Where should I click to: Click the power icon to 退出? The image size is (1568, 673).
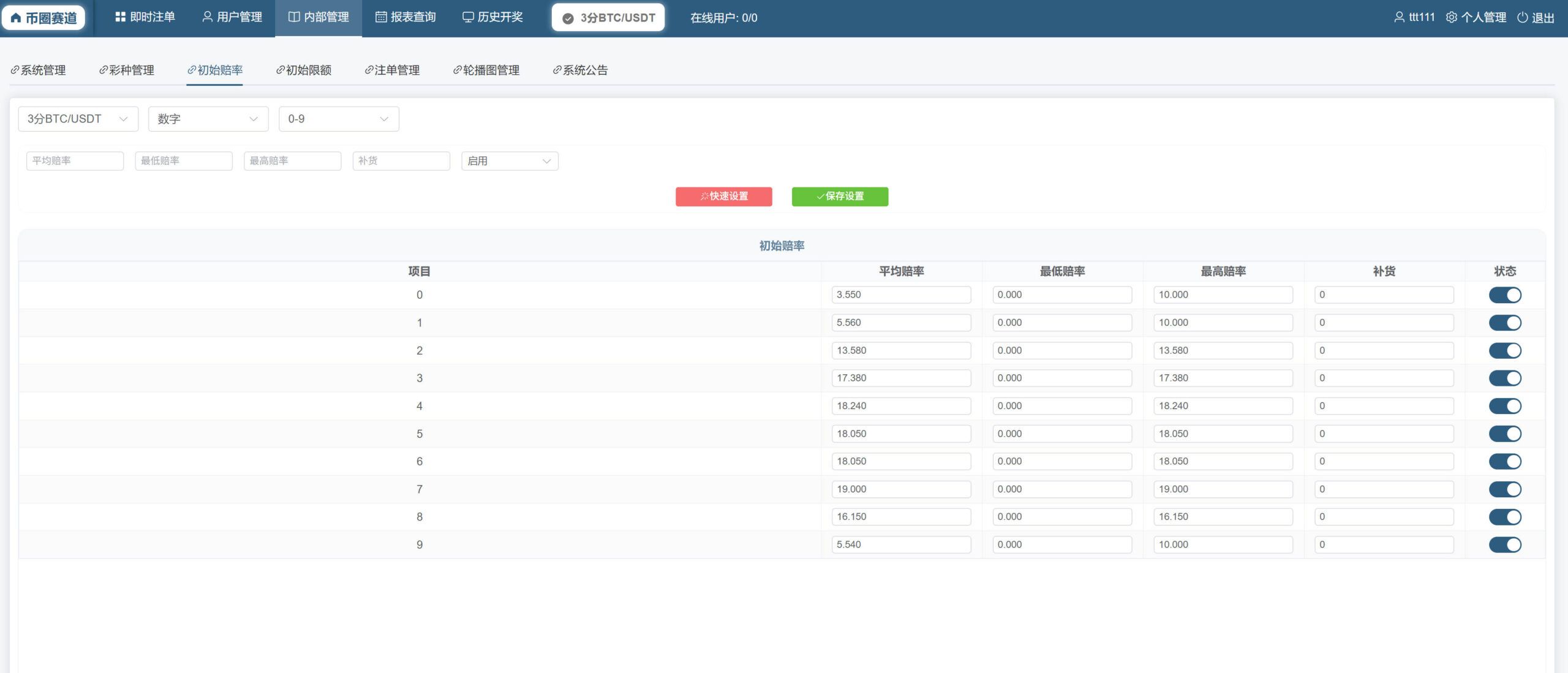[x=1522, y=17]
